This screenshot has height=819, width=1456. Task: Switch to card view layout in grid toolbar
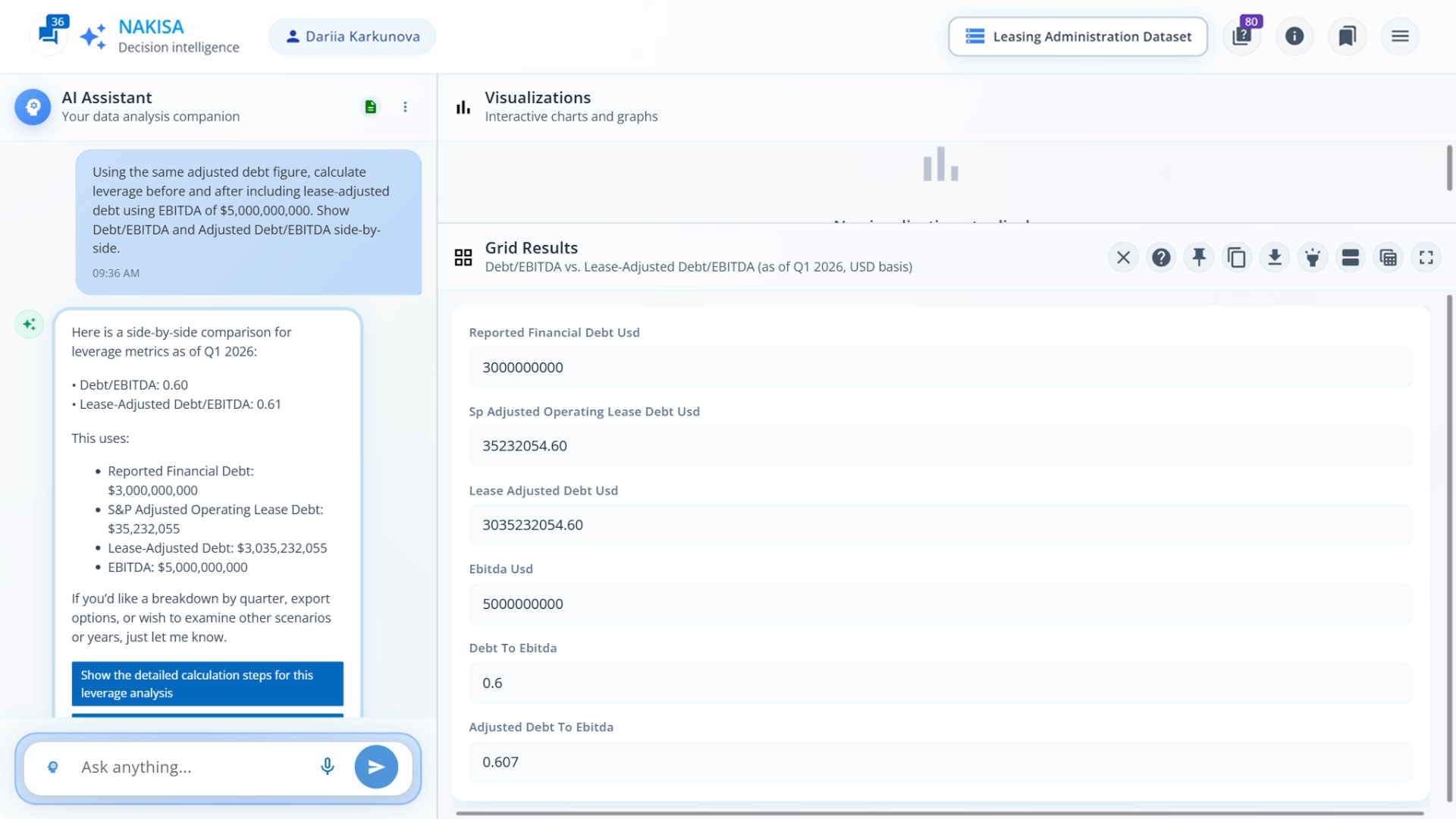point(1351,258)
